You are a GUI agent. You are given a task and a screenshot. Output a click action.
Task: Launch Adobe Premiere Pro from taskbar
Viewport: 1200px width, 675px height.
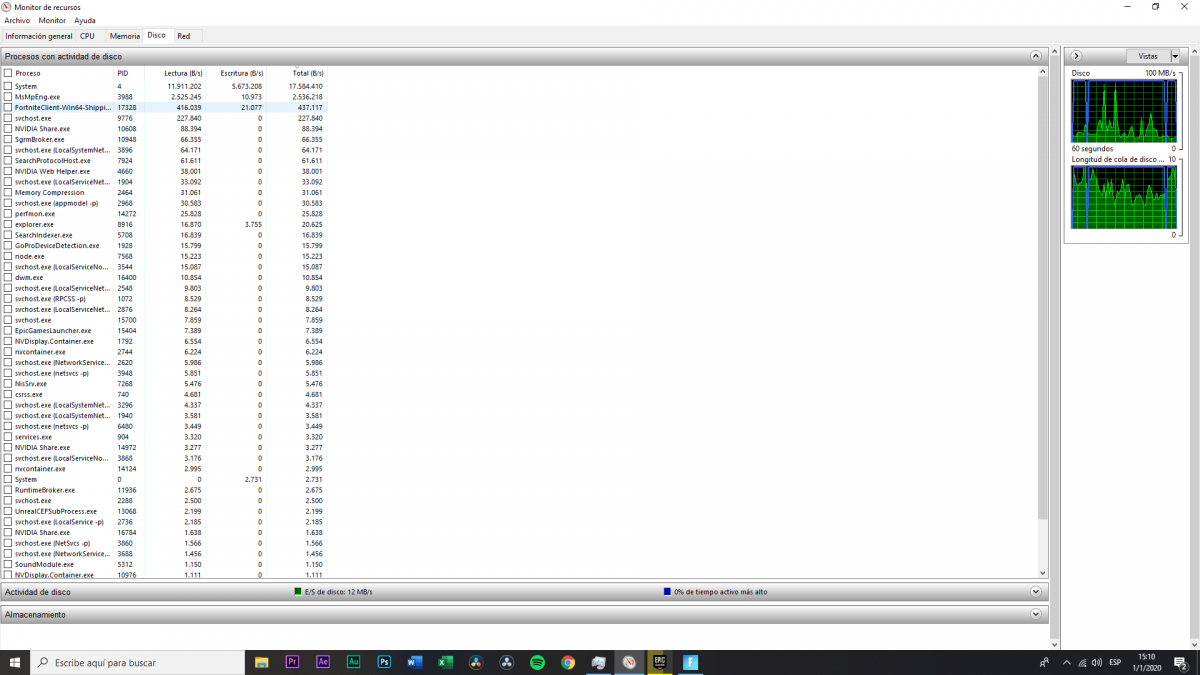tap(292, 662)
